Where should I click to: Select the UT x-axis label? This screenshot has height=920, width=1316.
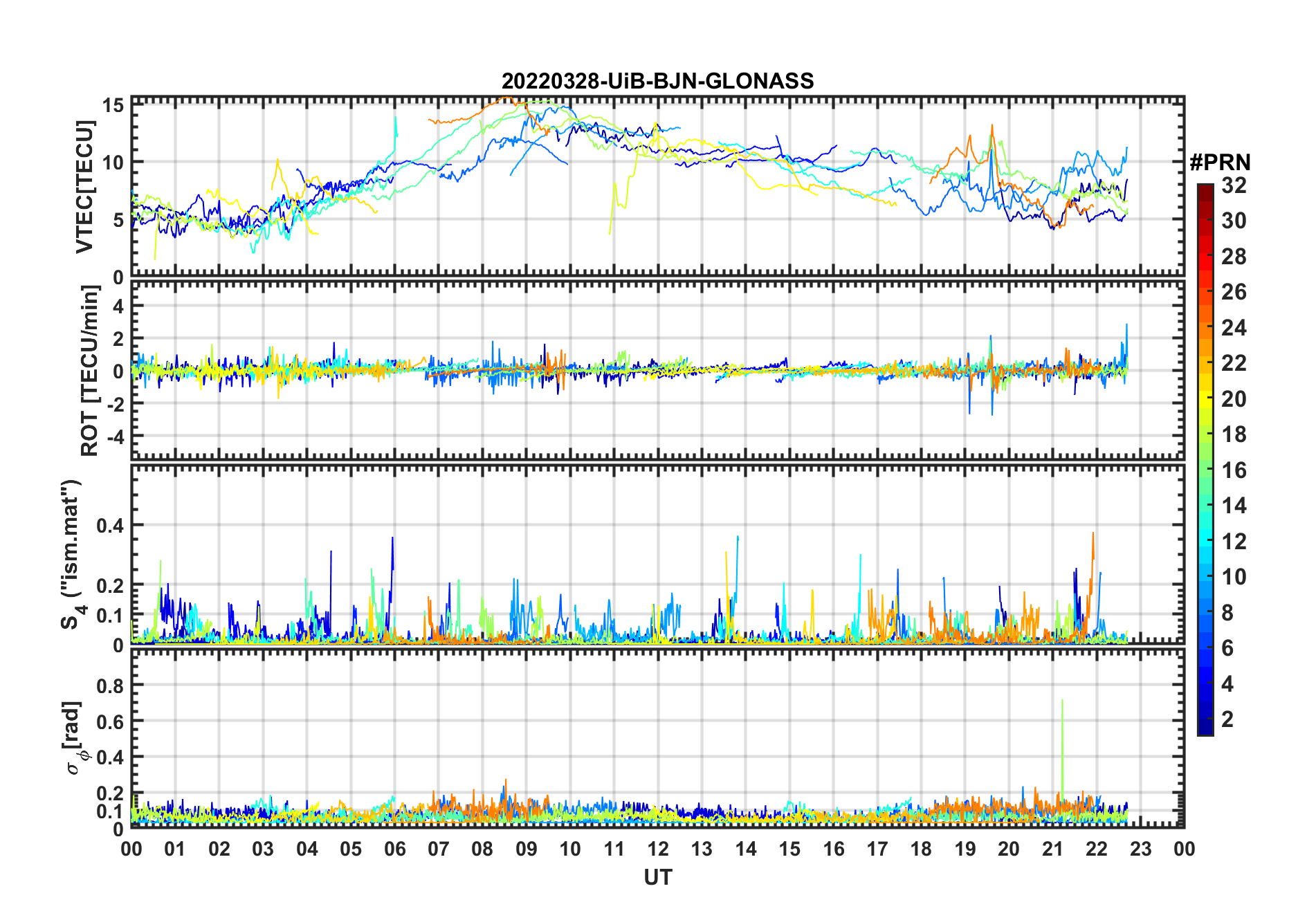click(657, 877)
